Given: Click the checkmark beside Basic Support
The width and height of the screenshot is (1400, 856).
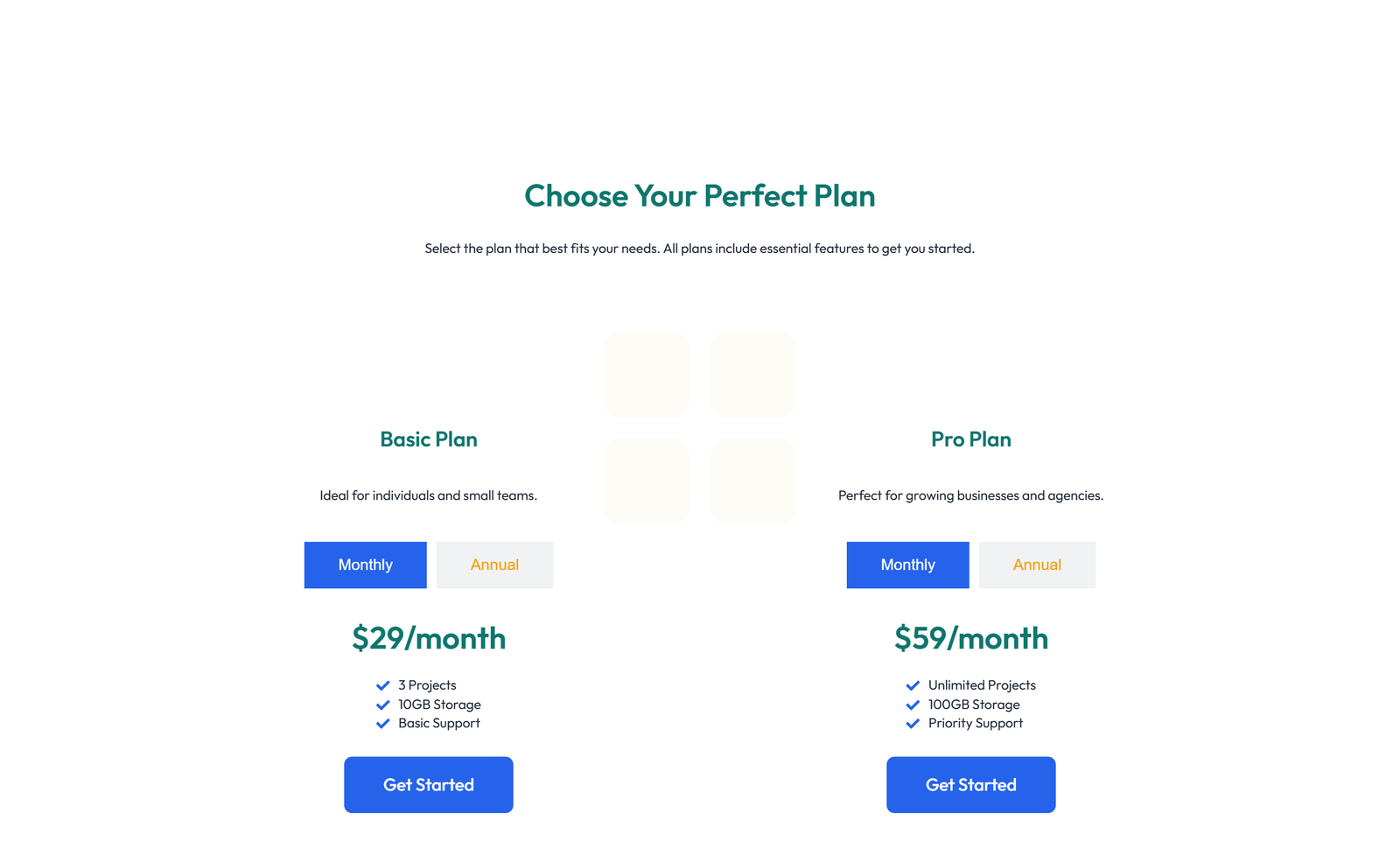Looking at the screenshot, I should tap(382, 723).
